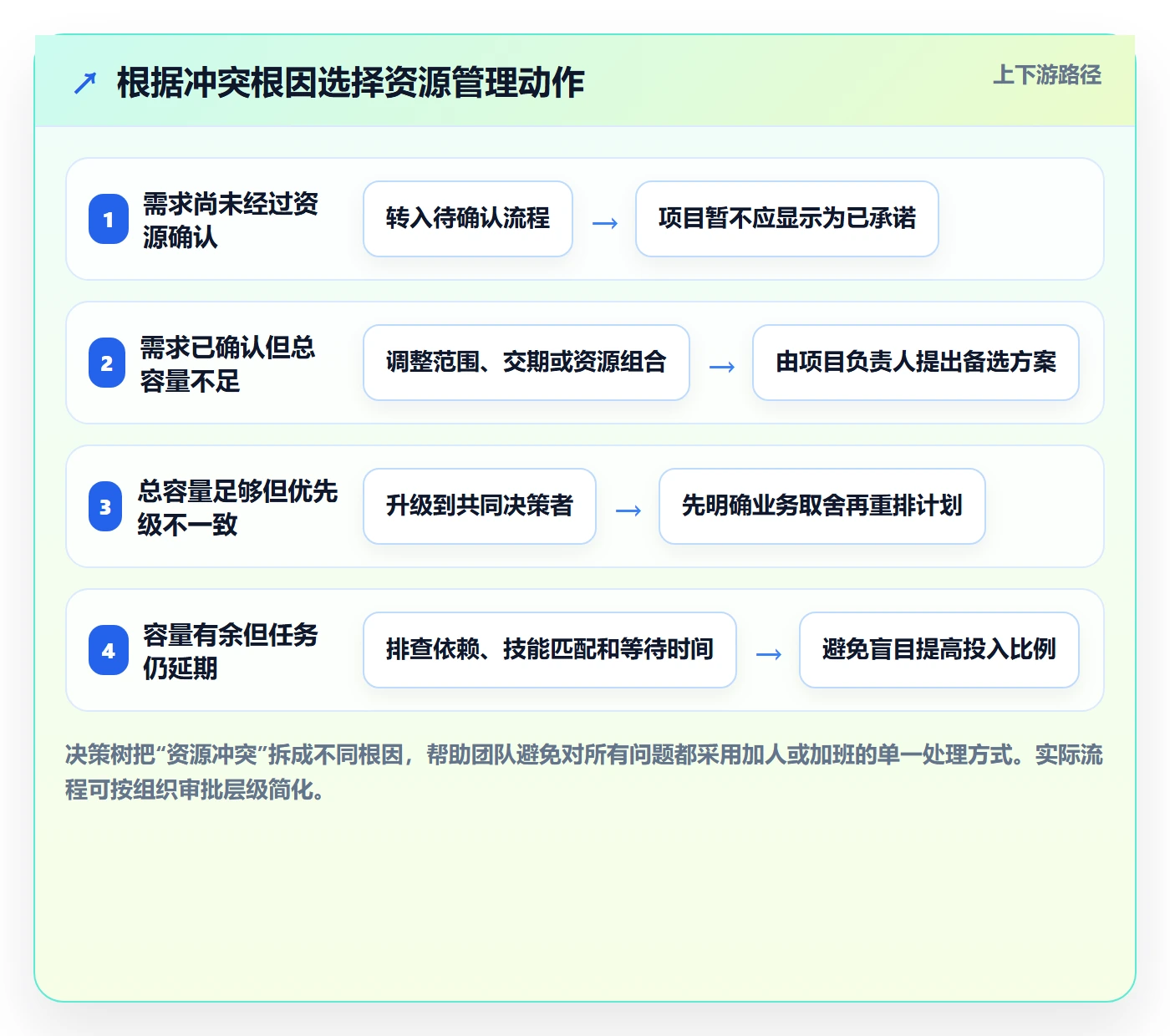Click the arrow after 转入待确认流程

[x=605, y=223]
